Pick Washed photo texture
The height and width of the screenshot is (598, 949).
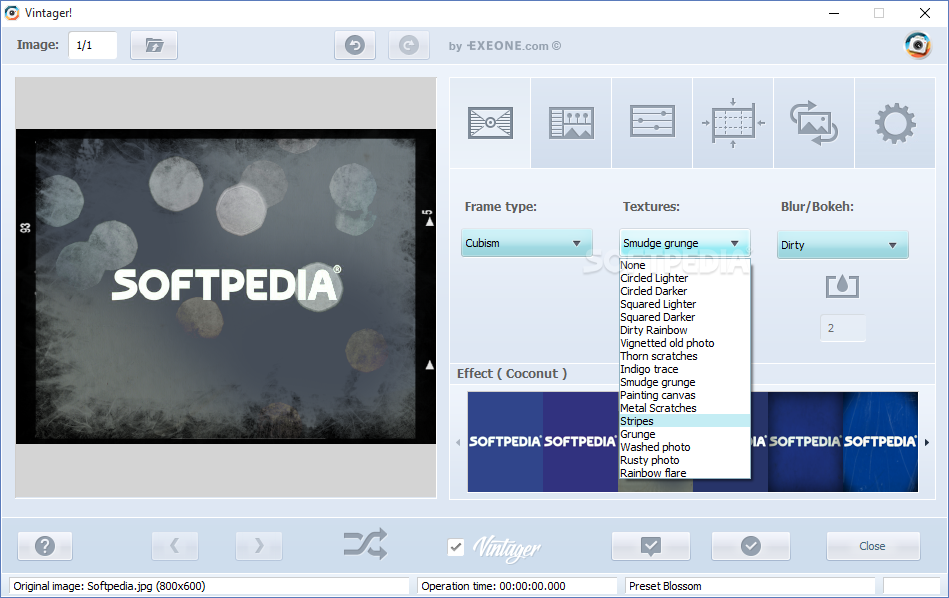[685, 447]
